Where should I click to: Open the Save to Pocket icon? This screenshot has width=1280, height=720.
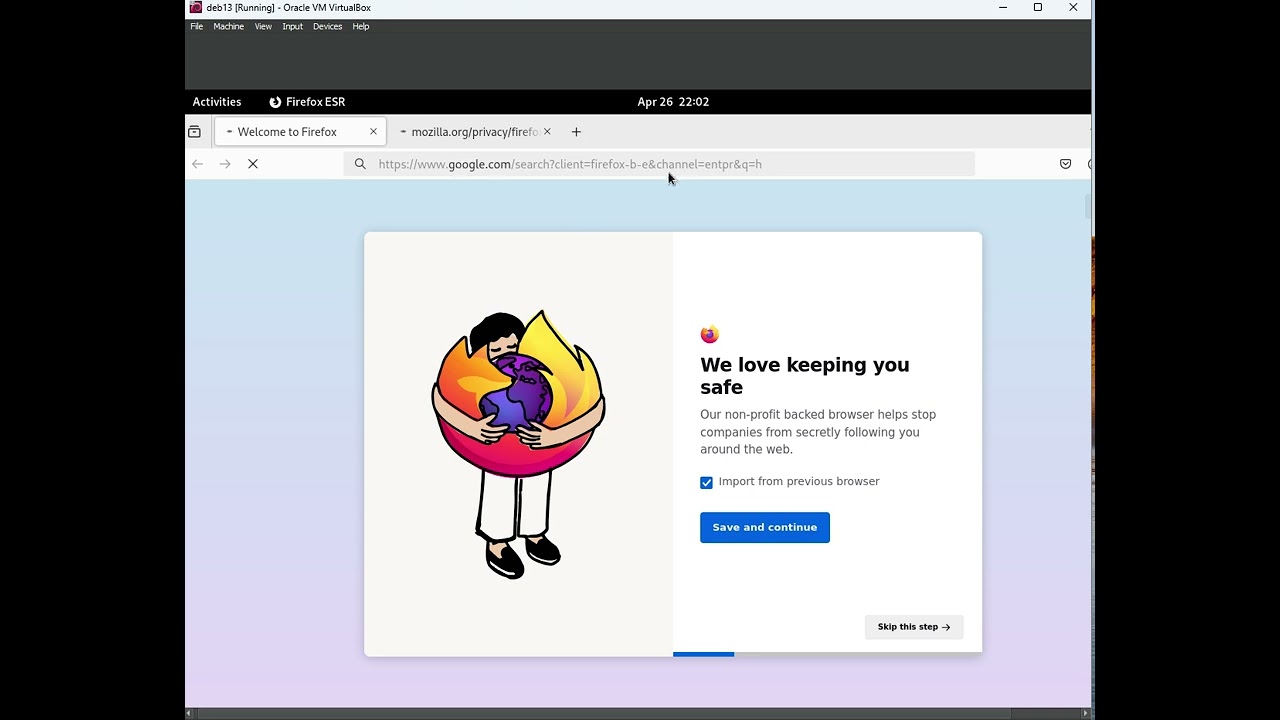coord(1066,164)
